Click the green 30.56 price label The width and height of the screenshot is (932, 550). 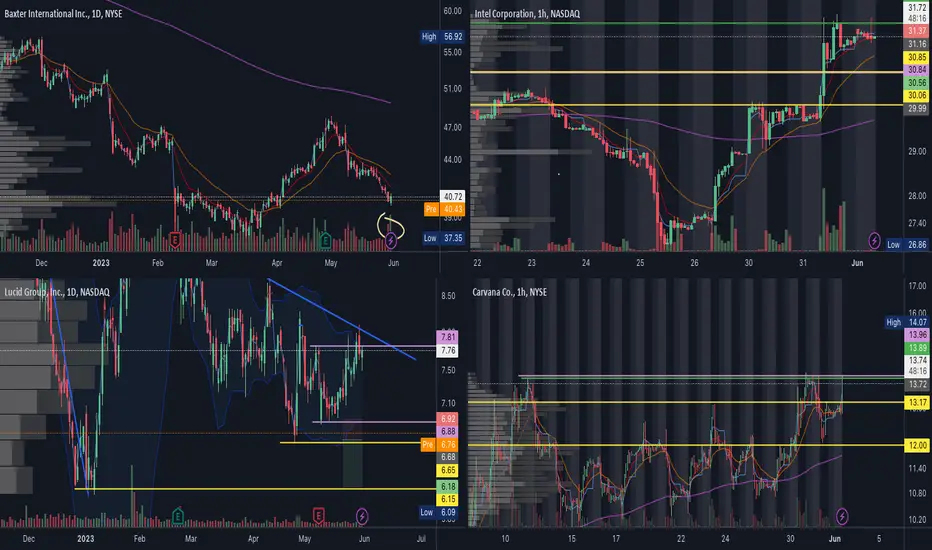coord(917,83)
